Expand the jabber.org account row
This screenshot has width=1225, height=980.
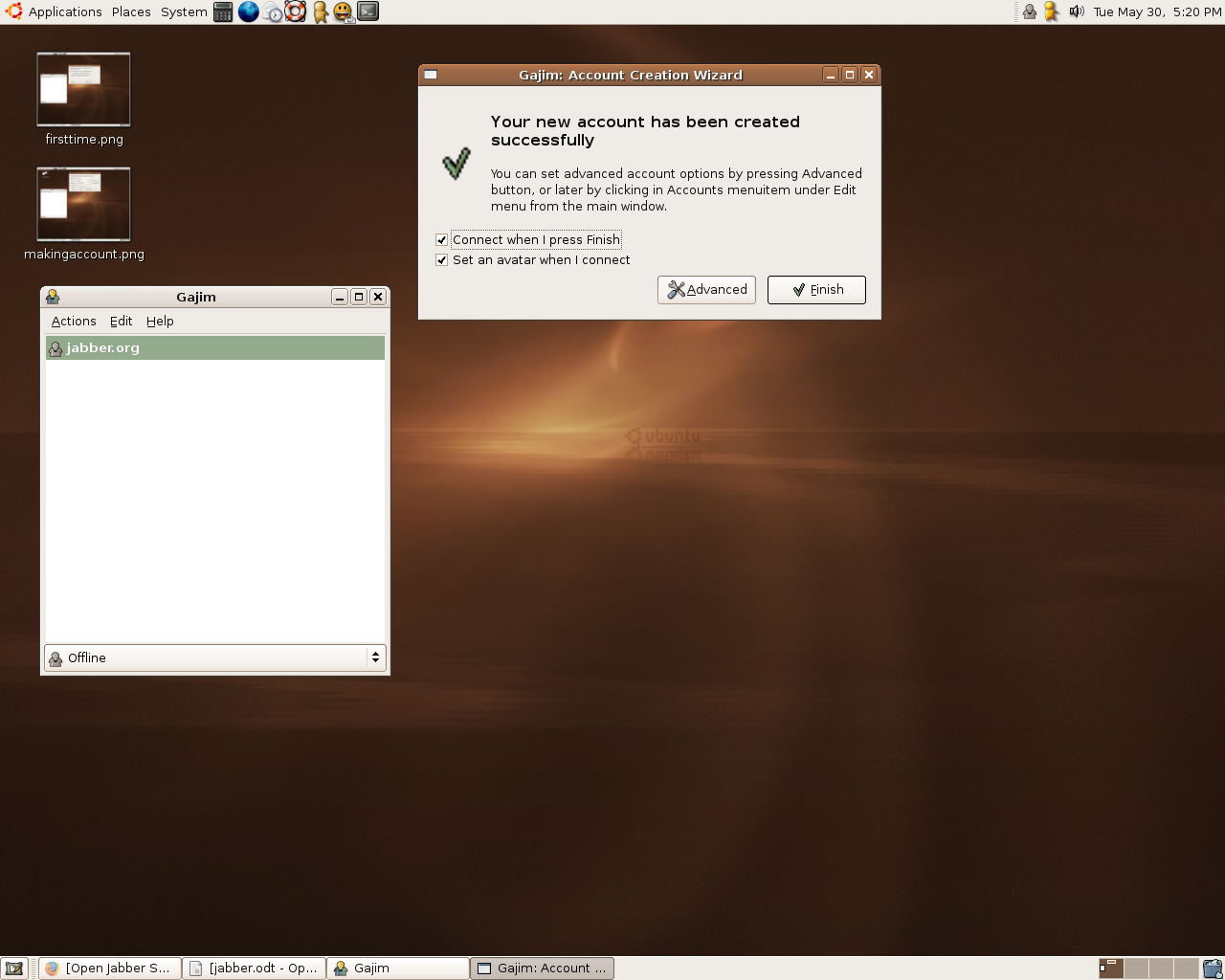pyautogui.click(x=215, y=348)
